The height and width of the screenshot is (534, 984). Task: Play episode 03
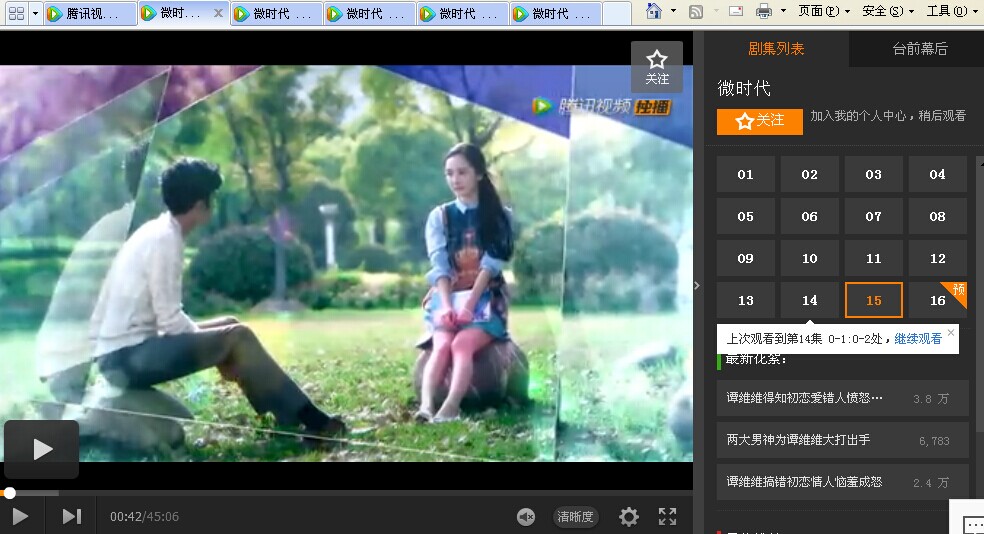click(x=874, y=174)
